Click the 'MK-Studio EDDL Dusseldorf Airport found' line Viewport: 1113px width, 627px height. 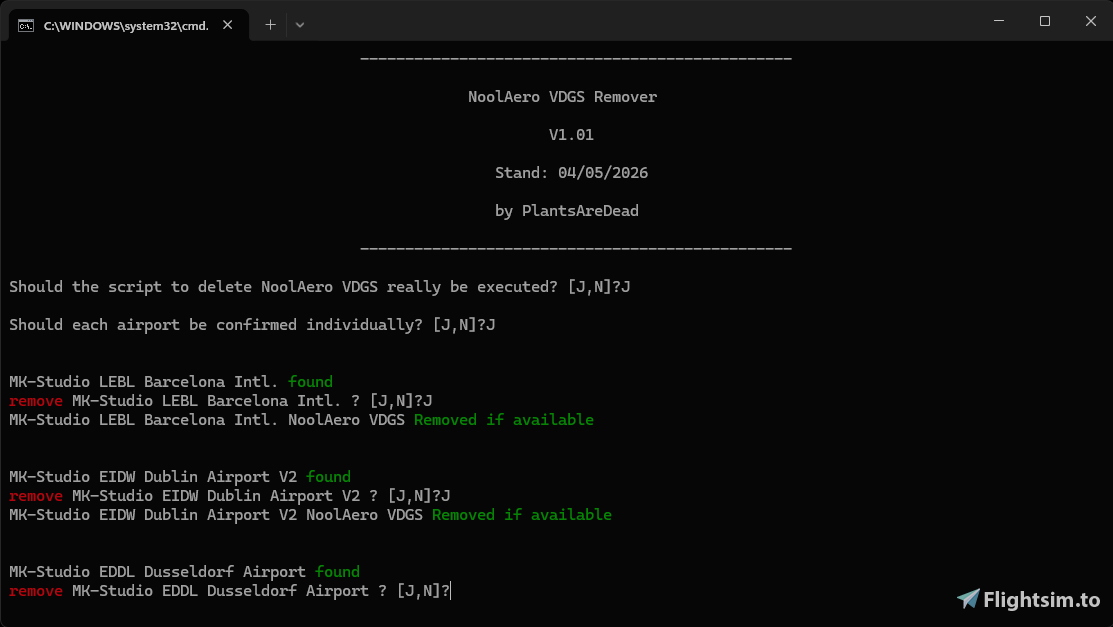pyautogui.click(x=185, y=572)
